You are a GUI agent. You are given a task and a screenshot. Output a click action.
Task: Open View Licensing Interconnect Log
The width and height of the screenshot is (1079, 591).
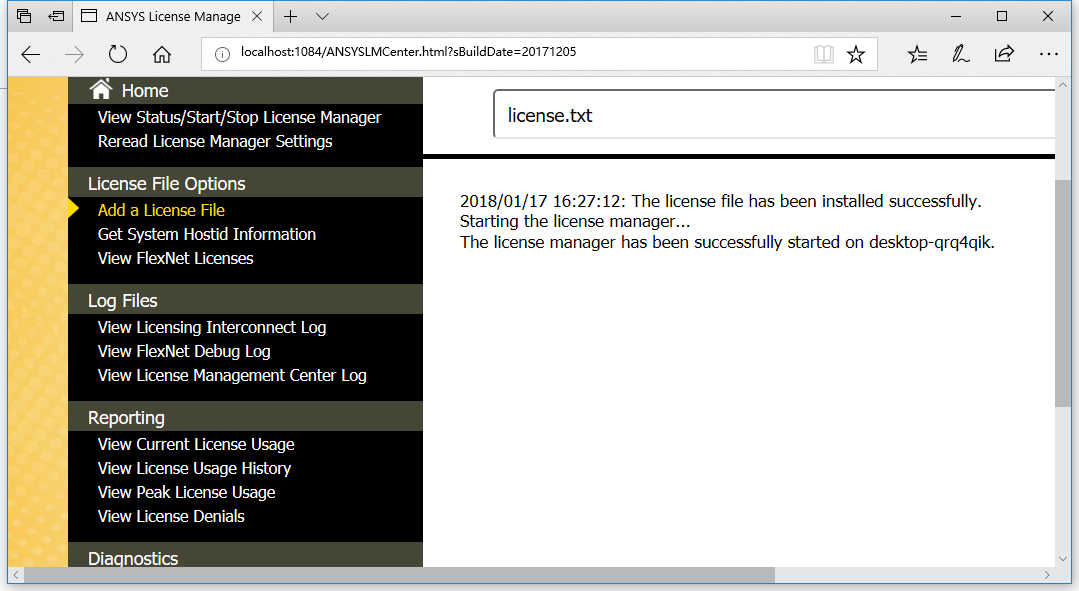click(x=212, y=327)
